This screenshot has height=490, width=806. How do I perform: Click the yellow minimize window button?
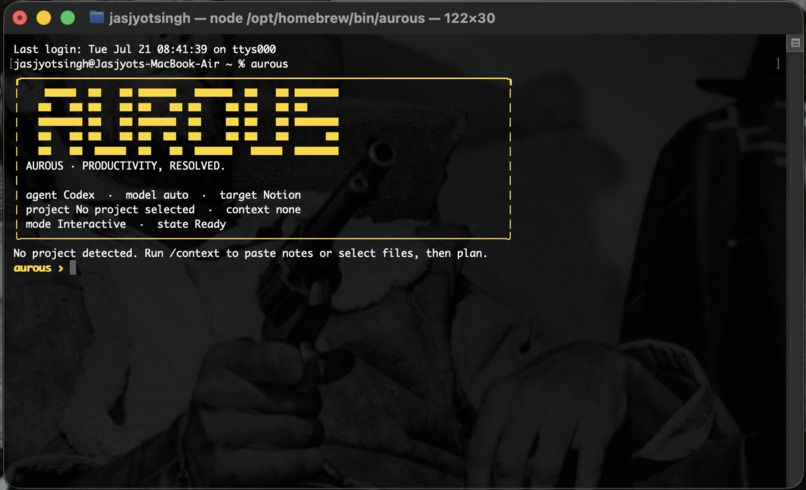(x=44, y=18)
